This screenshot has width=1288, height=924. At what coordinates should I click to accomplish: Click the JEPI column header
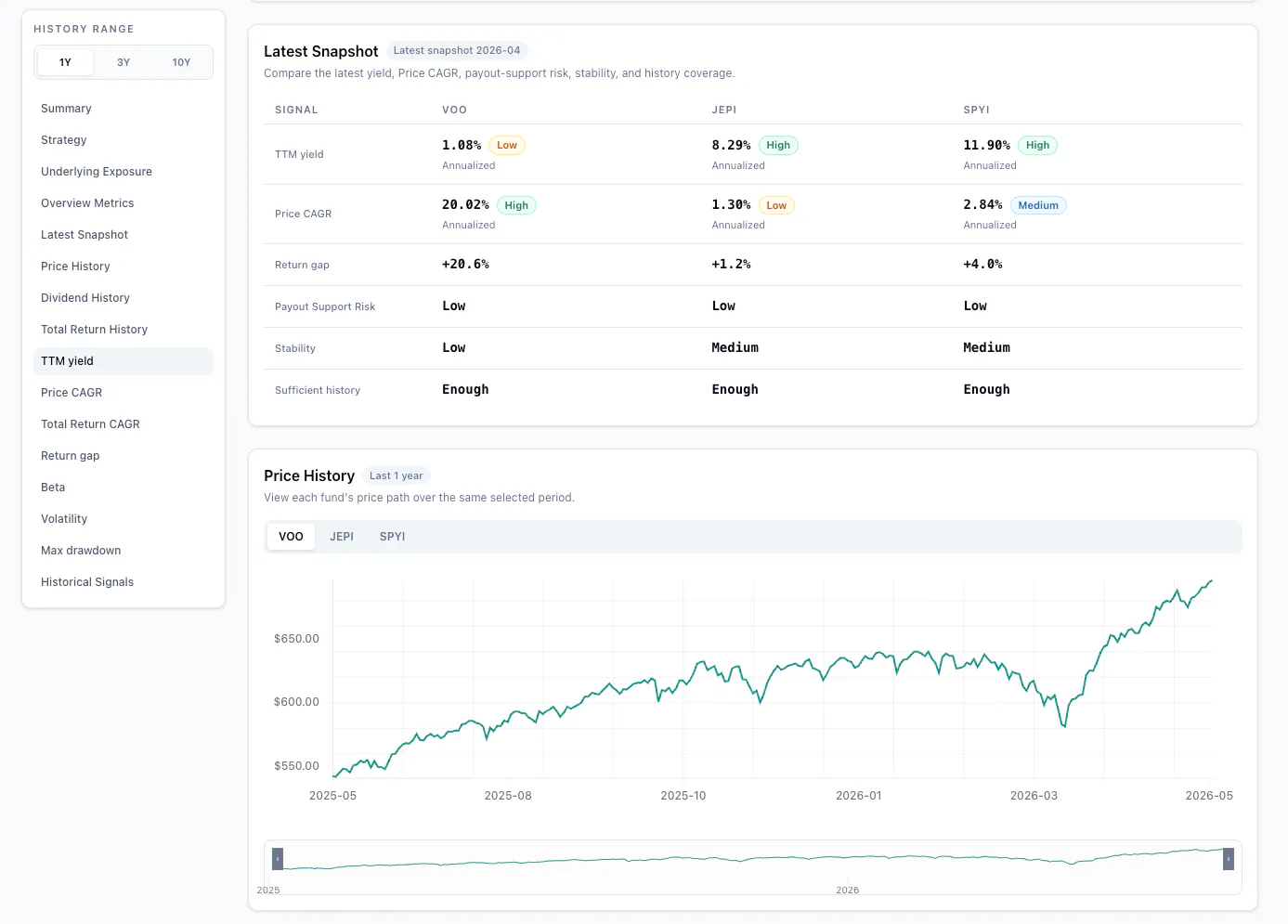(724, 110)
